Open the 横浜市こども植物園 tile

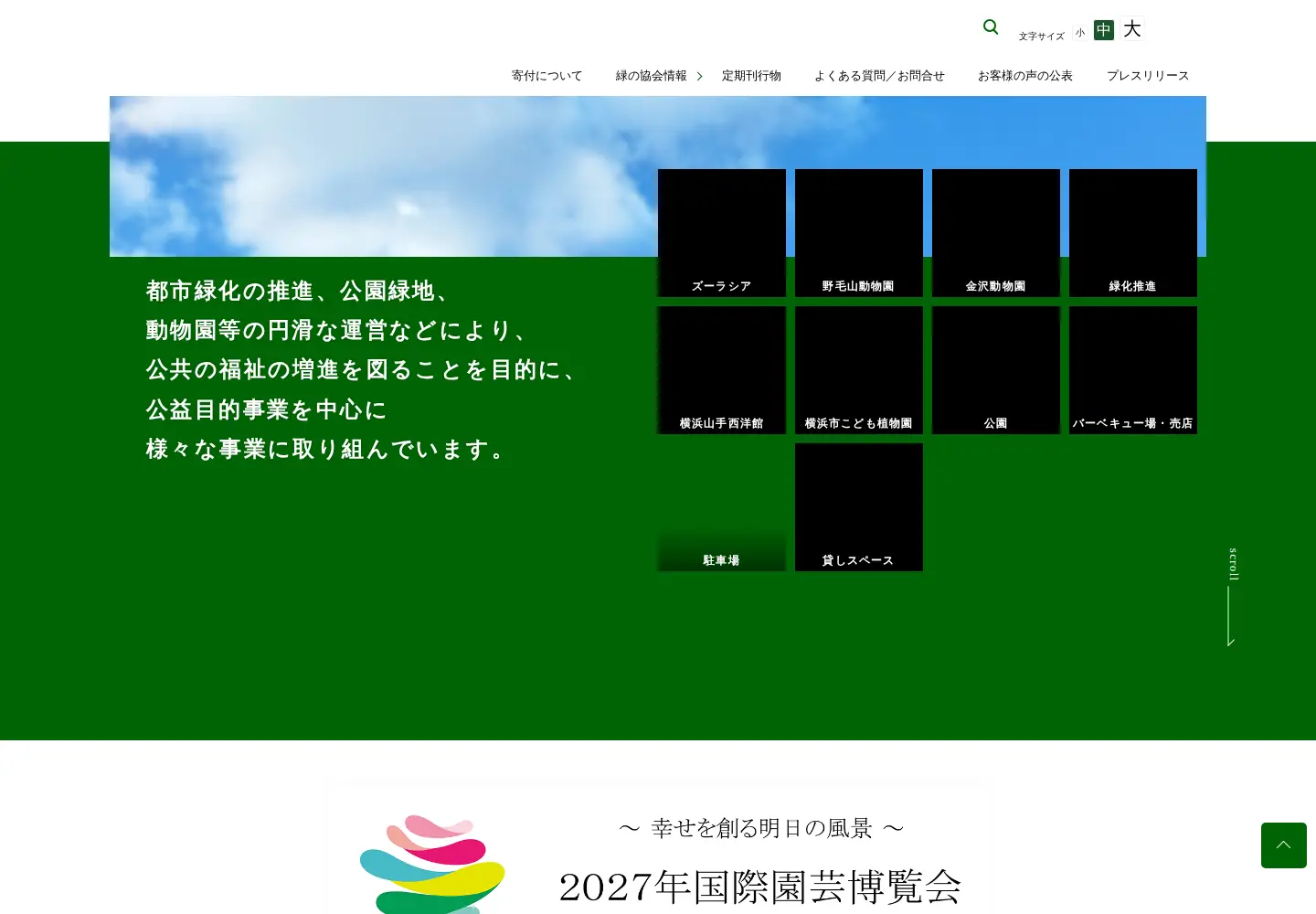(859, 370)
